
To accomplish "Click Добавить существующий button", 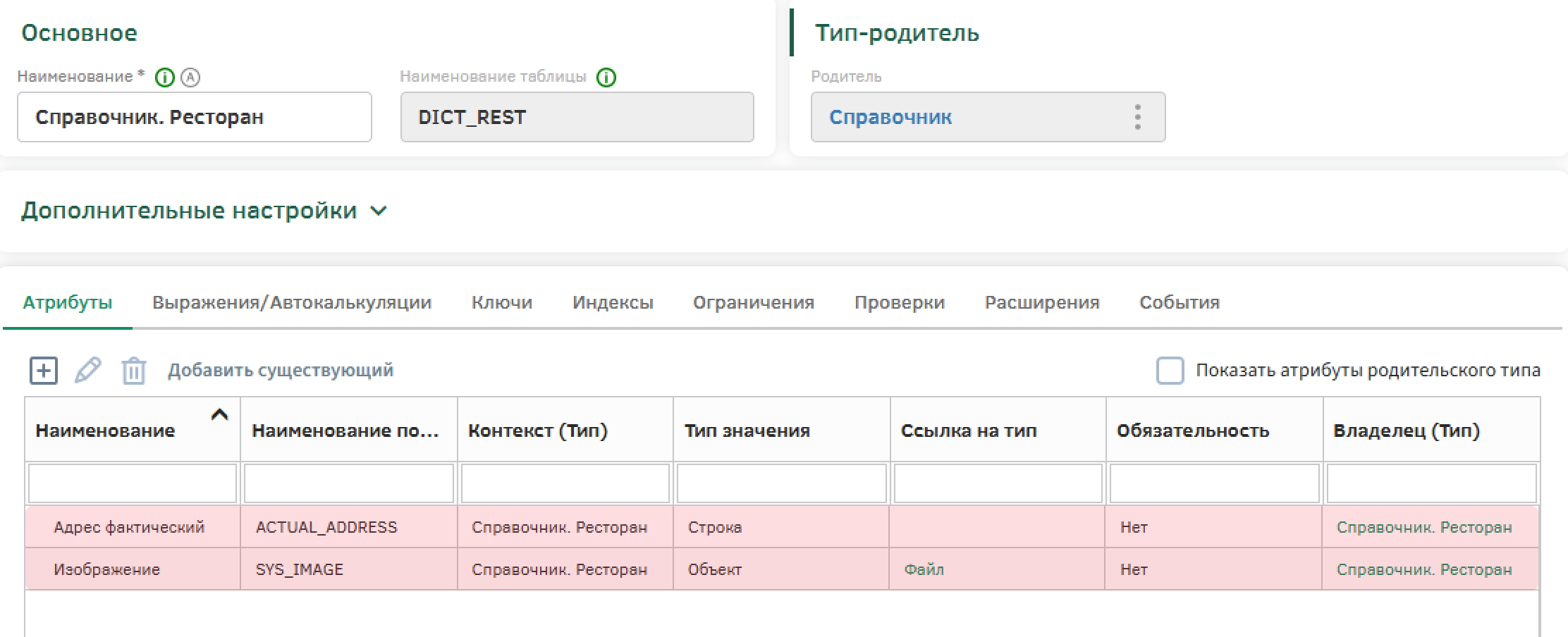I will [280, 371].
